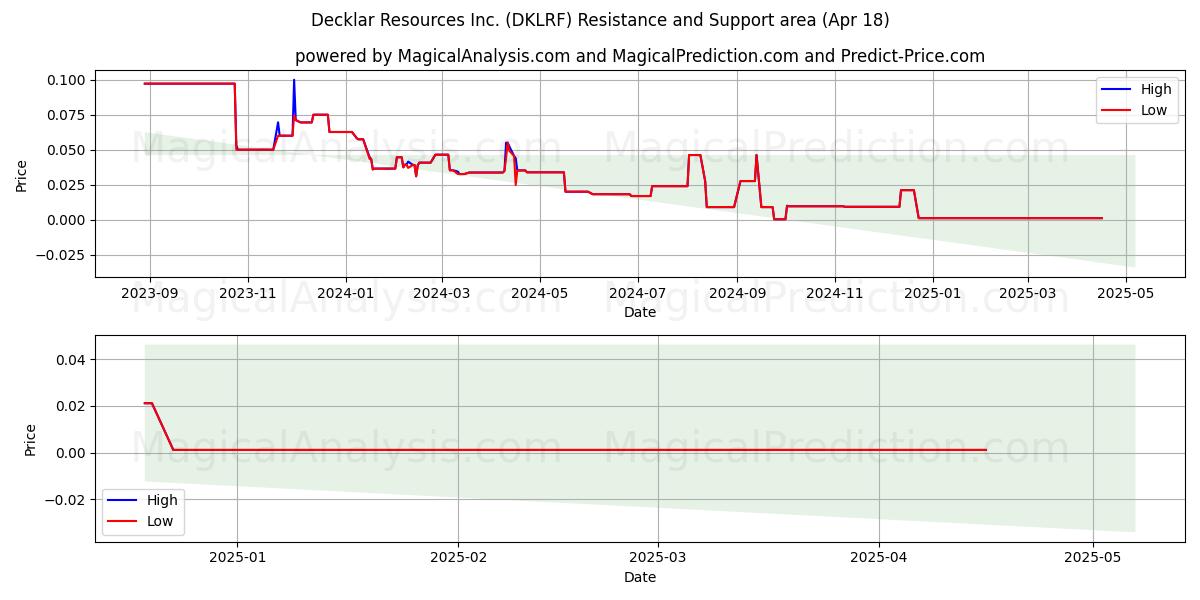Image resolution: width=1200 pixels, height=600 pixels.
Task: Click the '2025-04' tick label in the bottom chart
Action: [880, 558]
